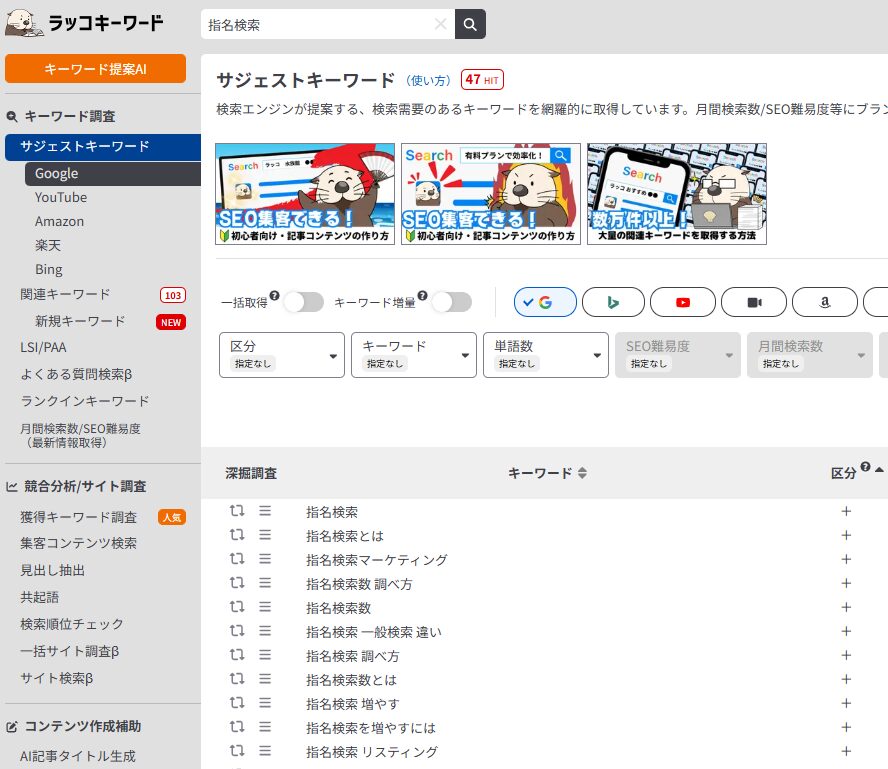Click the 指名検索 search input field
This screenshot has width=888, height=769.
[317, 24]
